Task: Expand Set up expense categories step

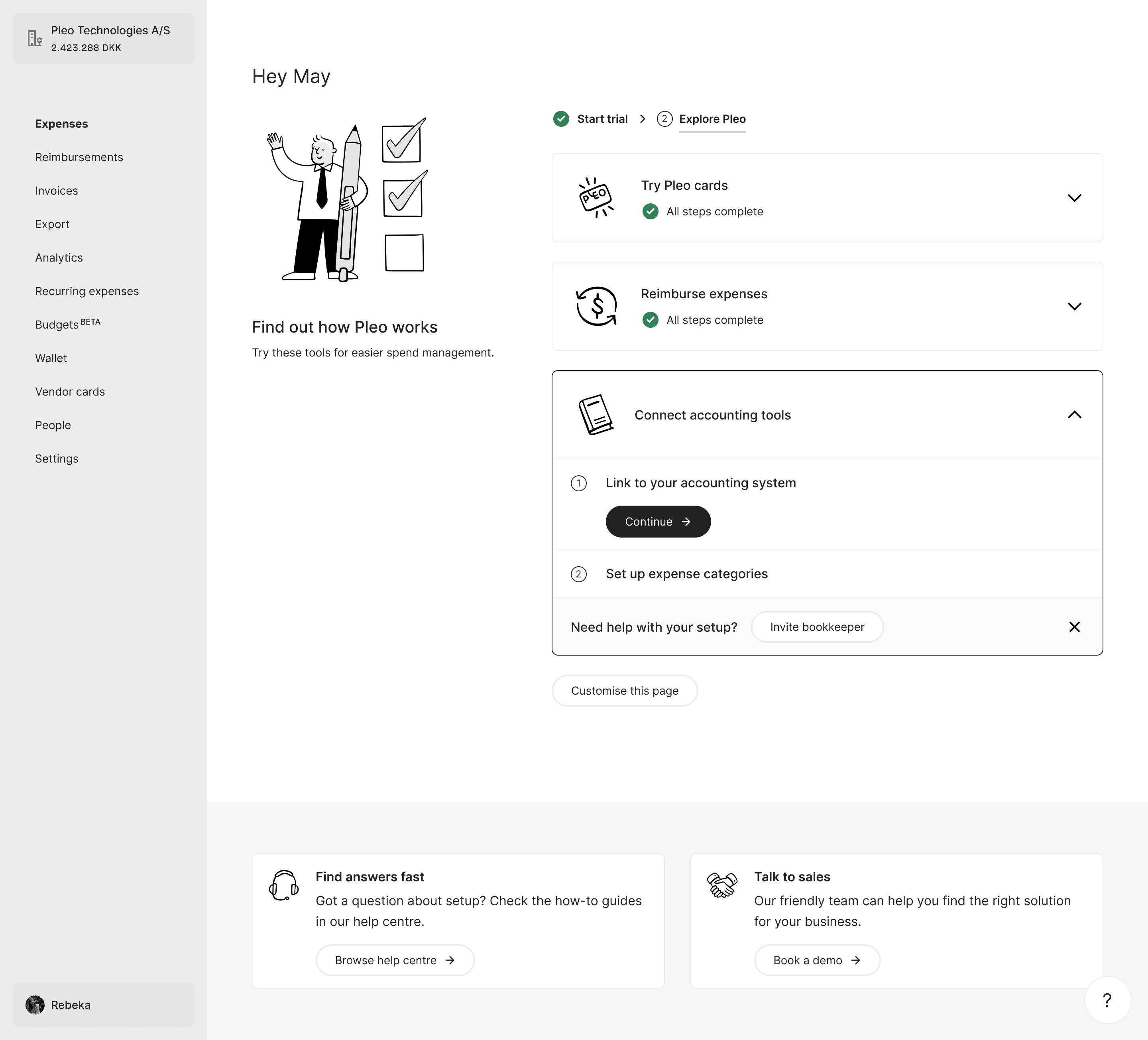Action: pos(827,573)
